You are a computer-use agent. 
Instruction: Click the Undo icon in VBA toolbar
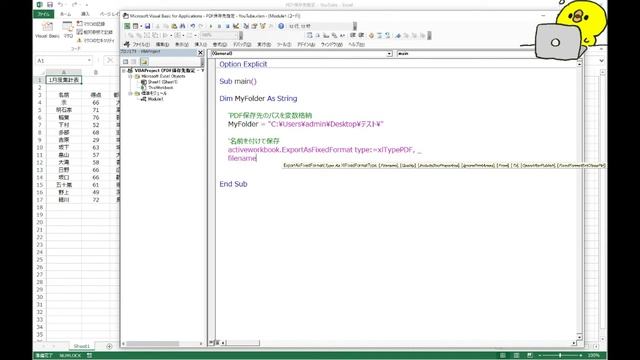(x=193, y=26)
